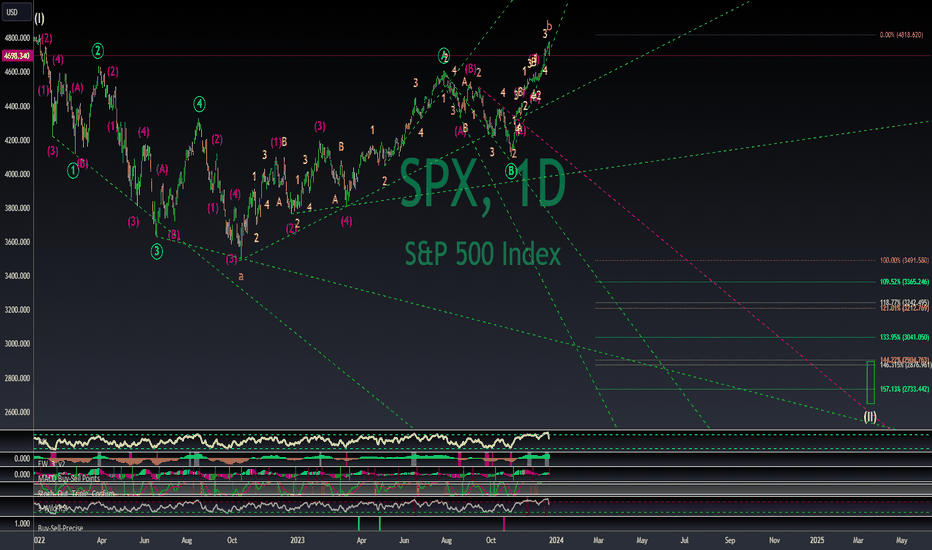Screen dimensions: 932x550
Task: Select the green circled B wave label
Action: point(511,171)
